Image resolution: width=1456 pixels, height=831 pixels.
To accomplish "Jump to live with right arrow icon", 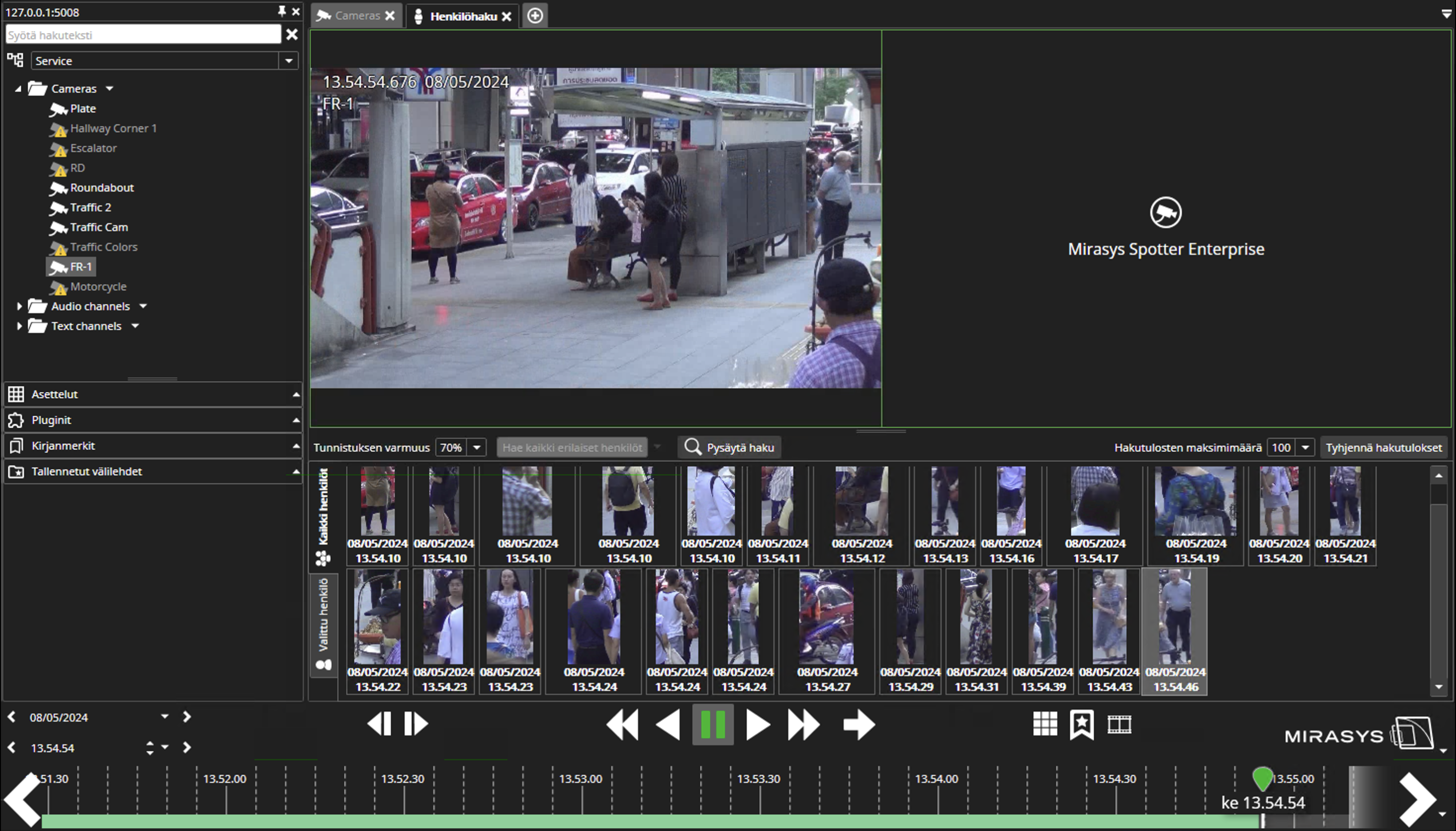I will click(858, 724).
